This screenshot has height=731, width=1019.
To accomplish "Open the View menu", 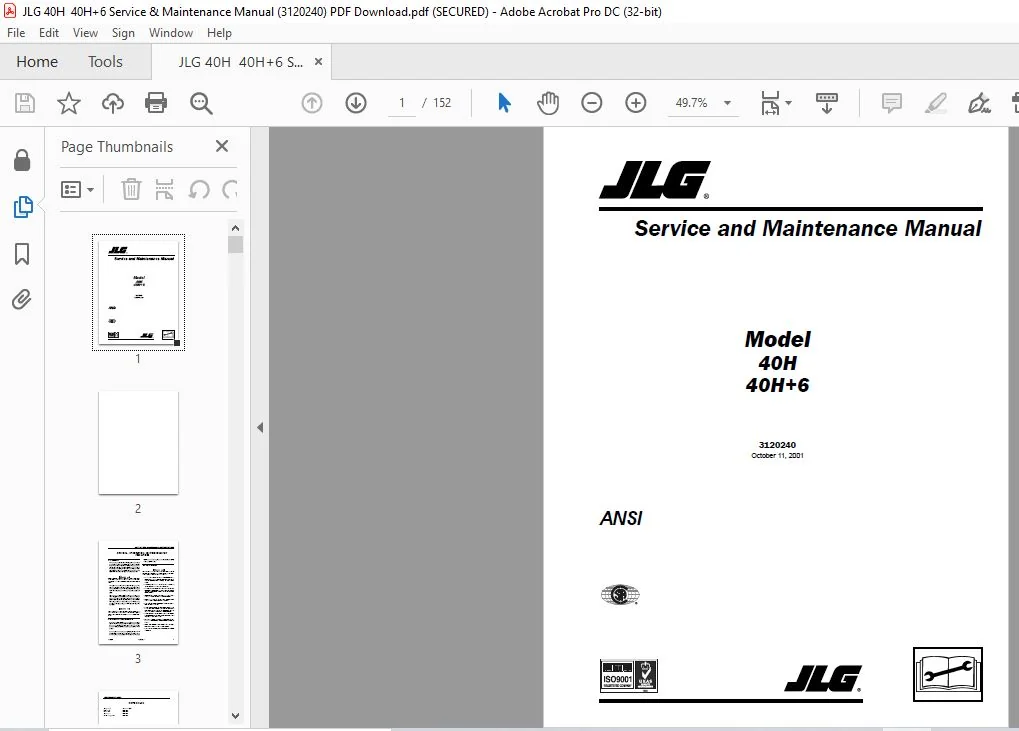I will [85, 32].
